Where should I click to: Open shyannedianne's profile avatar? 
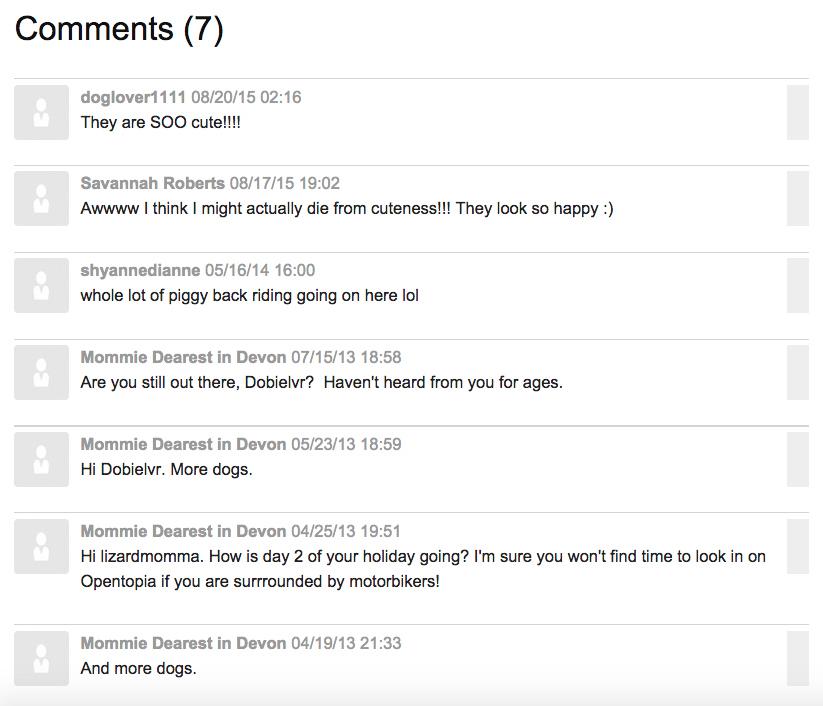pyautogui.click(x=41, y=285)
